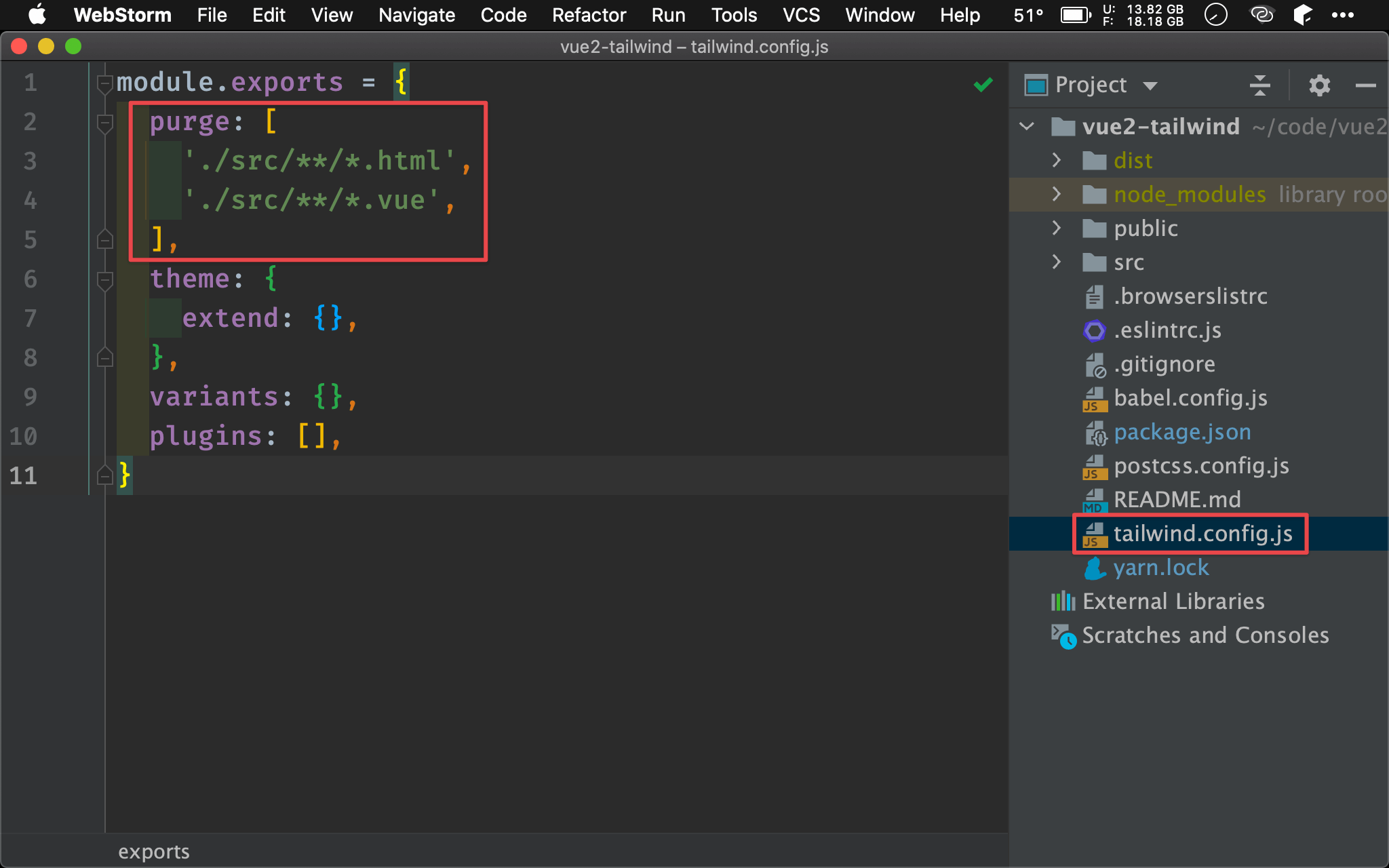Open the View menu

[332, 15]
